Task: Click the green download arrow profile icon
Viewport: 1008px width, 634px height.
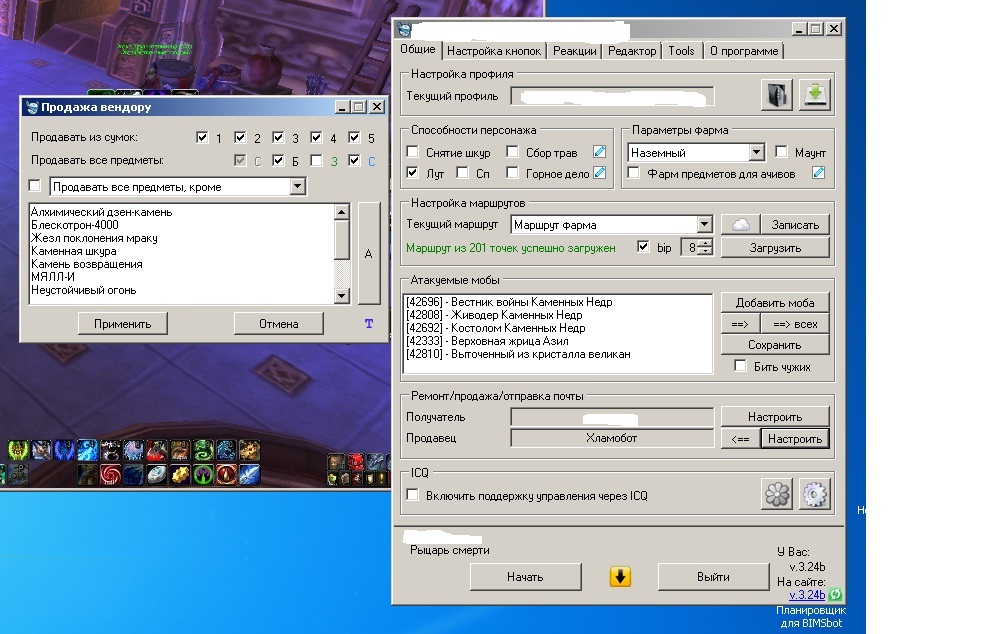Action: pyautogui.click(x=815, y=96)
